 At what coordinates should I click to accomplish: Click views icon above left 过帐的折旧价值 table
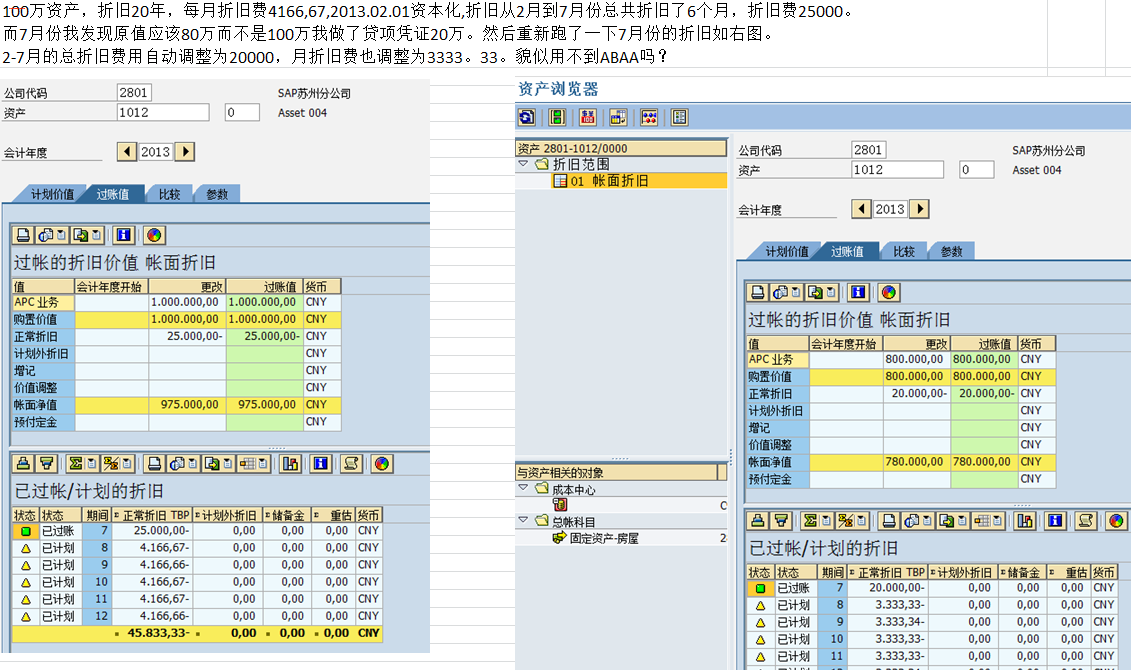(x=46, y=235)
